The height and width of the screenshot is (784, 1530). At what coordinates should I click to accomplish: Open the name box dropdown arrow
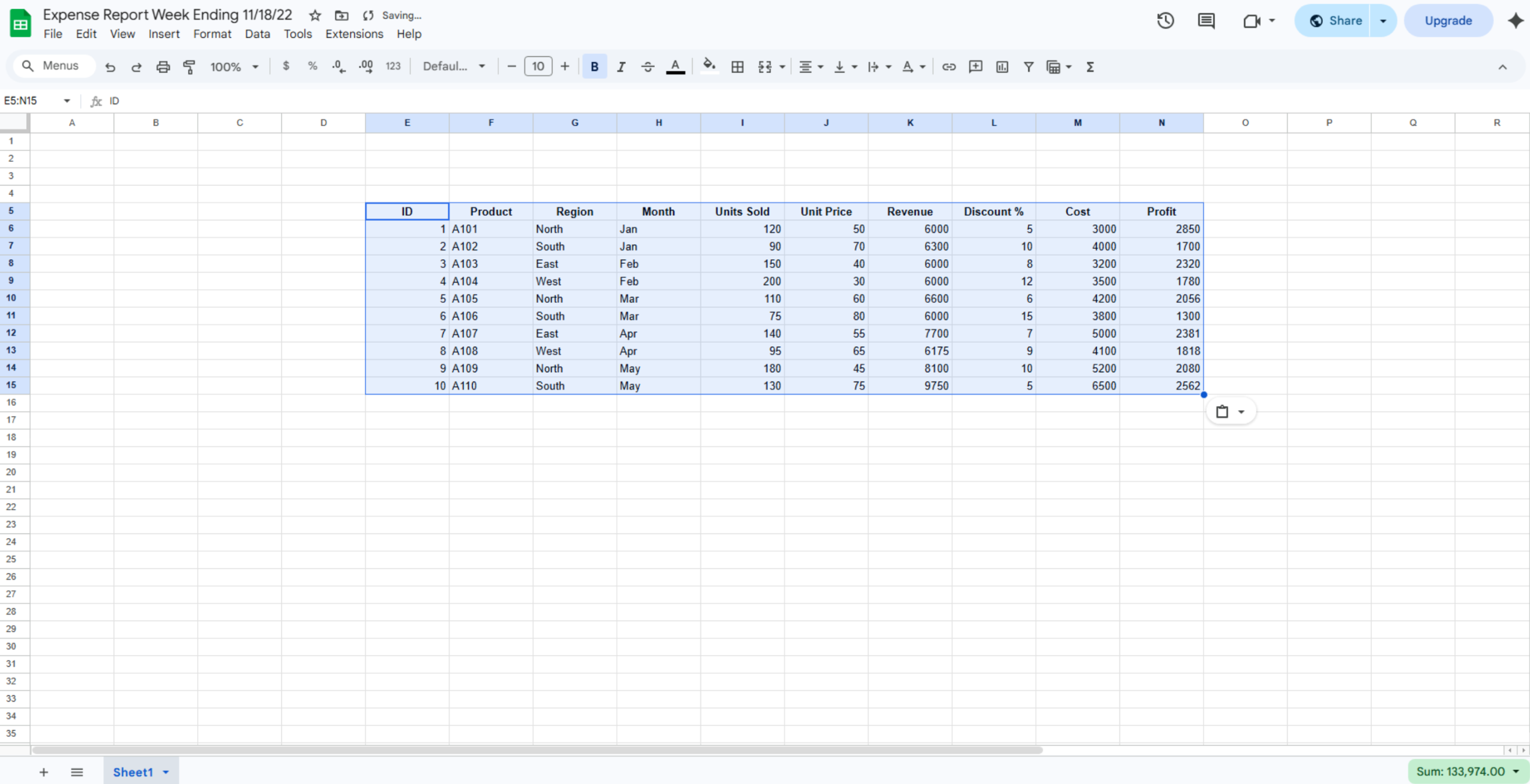67,100
